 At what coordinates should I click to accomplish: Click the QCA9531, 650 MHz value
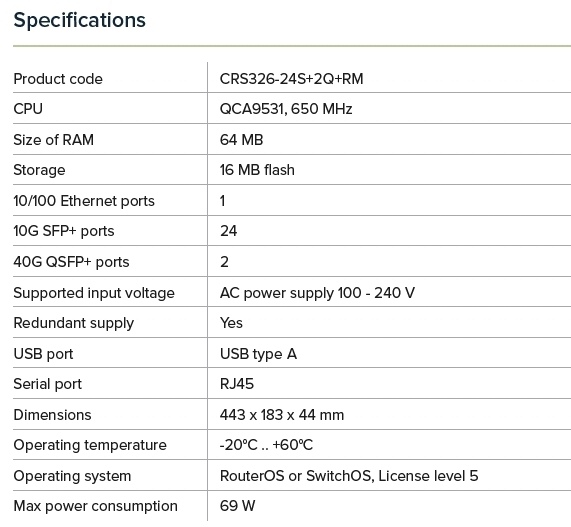[286, 109]
